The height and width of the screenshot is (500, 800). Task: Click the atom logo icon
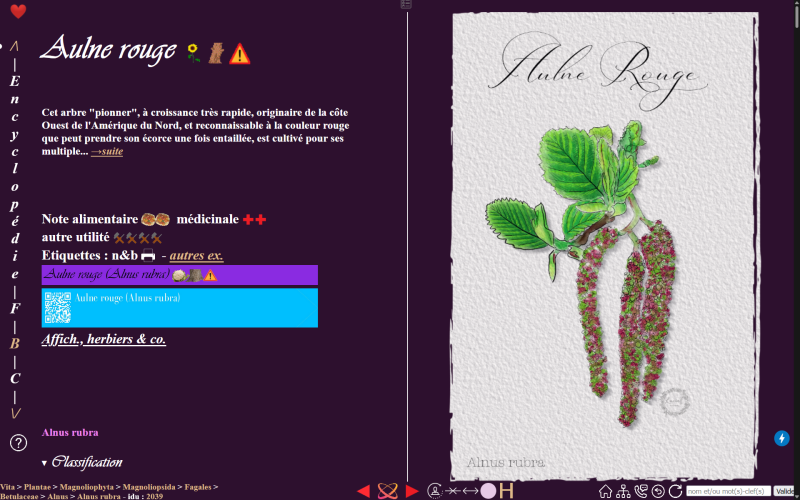coord(387,491)
